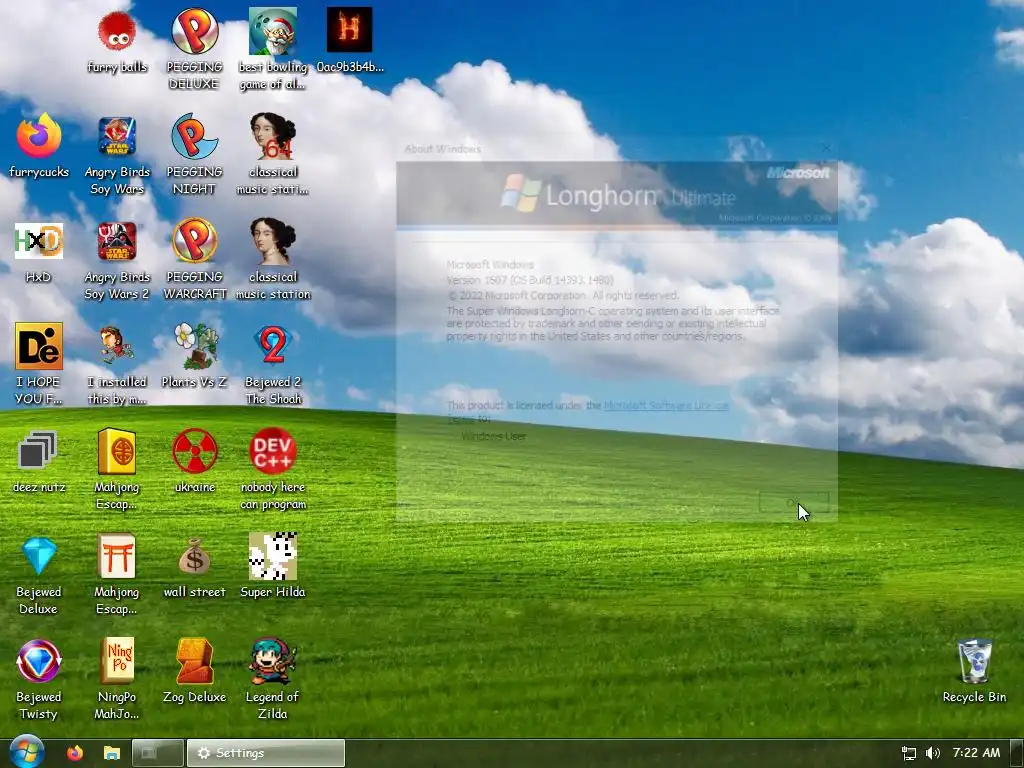Image resolution: width=1024 pixels, height=768 pixels.
Task: Click the Show Desktop strip
Action: pyautogui.click(x=1017, y=753)
